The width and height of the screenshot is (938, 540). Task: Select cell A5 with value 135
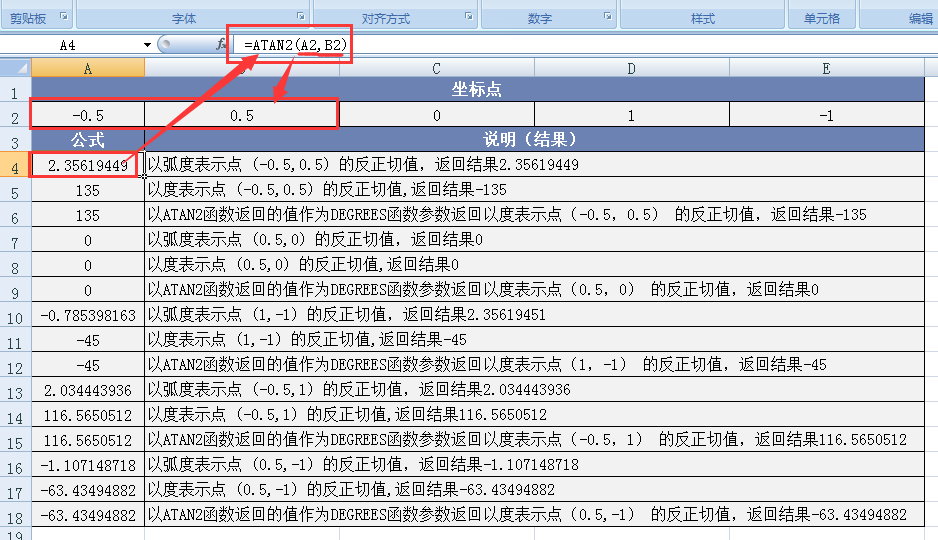click(x=88, y=190)
